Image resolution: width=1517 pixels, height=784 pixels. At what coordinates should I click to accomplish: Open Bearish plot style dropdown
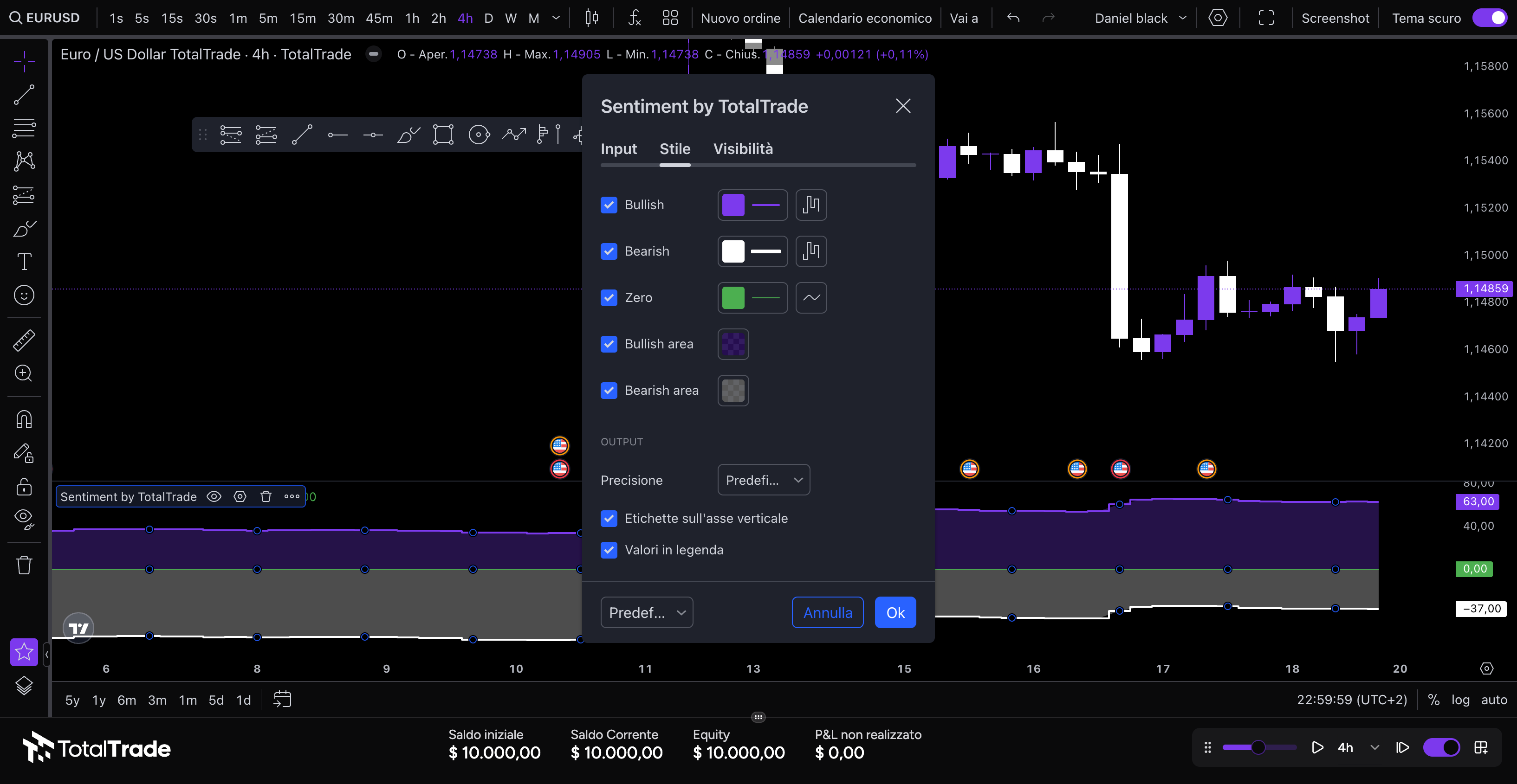[x=811, y=251]
